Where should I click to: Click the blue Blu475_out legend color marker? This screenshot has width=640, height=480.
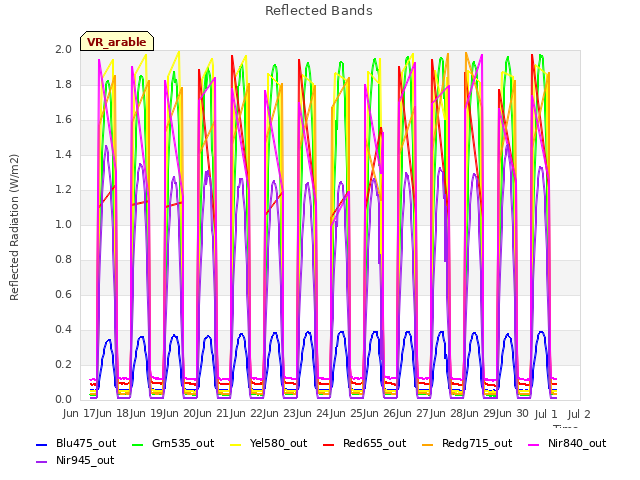(x=42, y=444)
